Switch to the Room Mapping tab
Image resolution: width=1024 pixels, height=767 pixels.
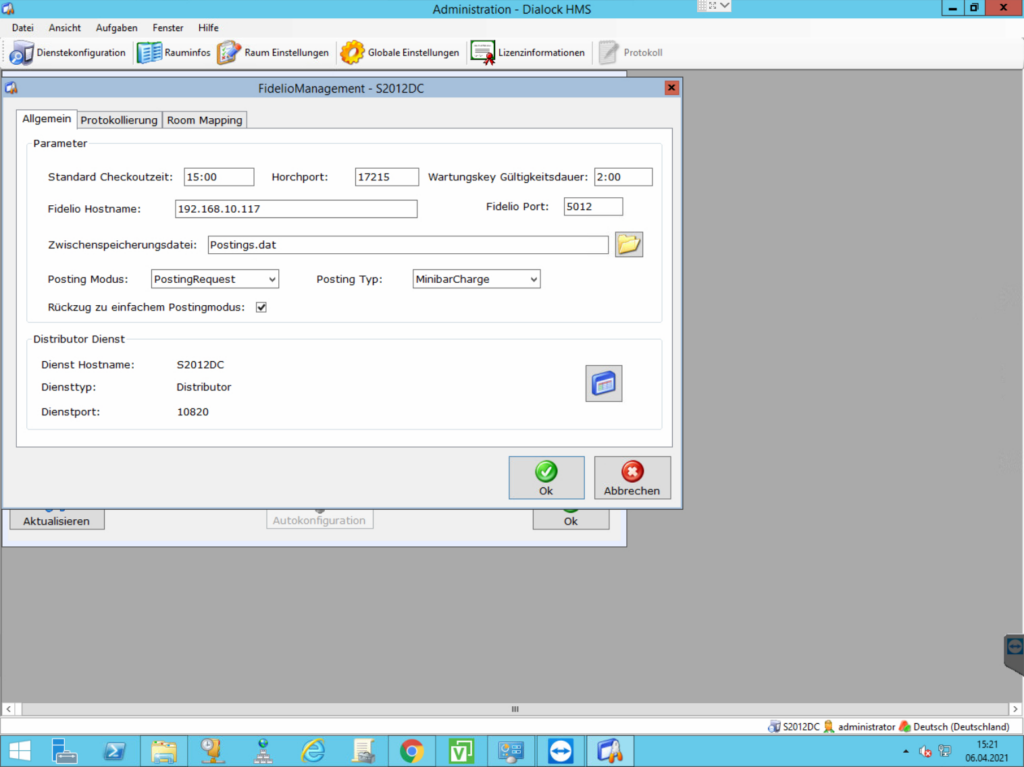click(204, 120)
